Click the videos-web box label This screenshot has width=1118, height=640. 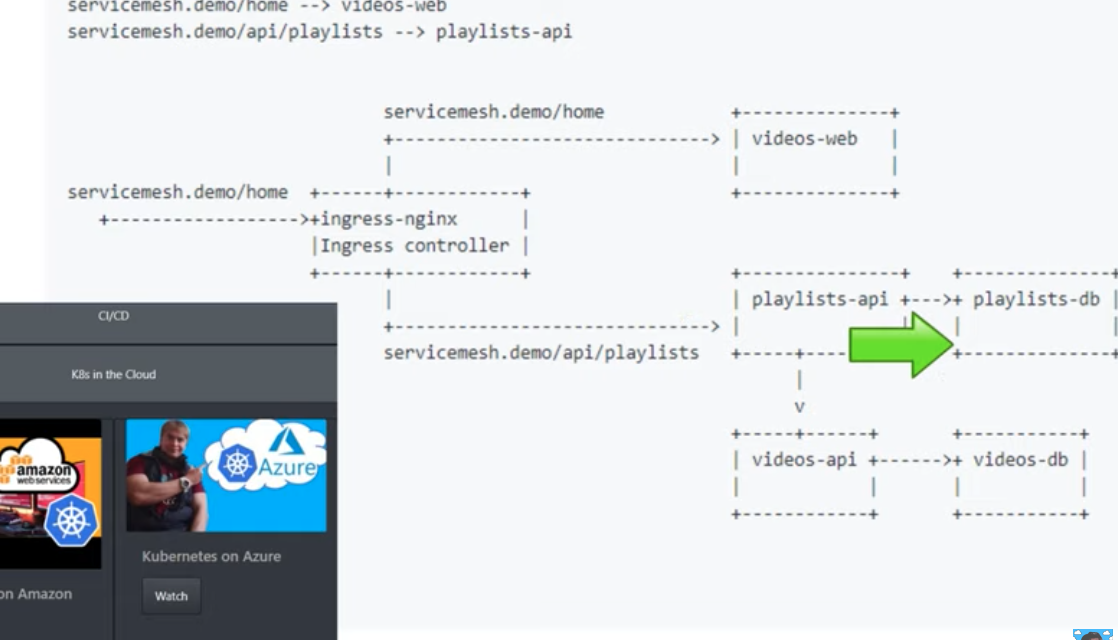pyautogui.click(x=804, y=139)
